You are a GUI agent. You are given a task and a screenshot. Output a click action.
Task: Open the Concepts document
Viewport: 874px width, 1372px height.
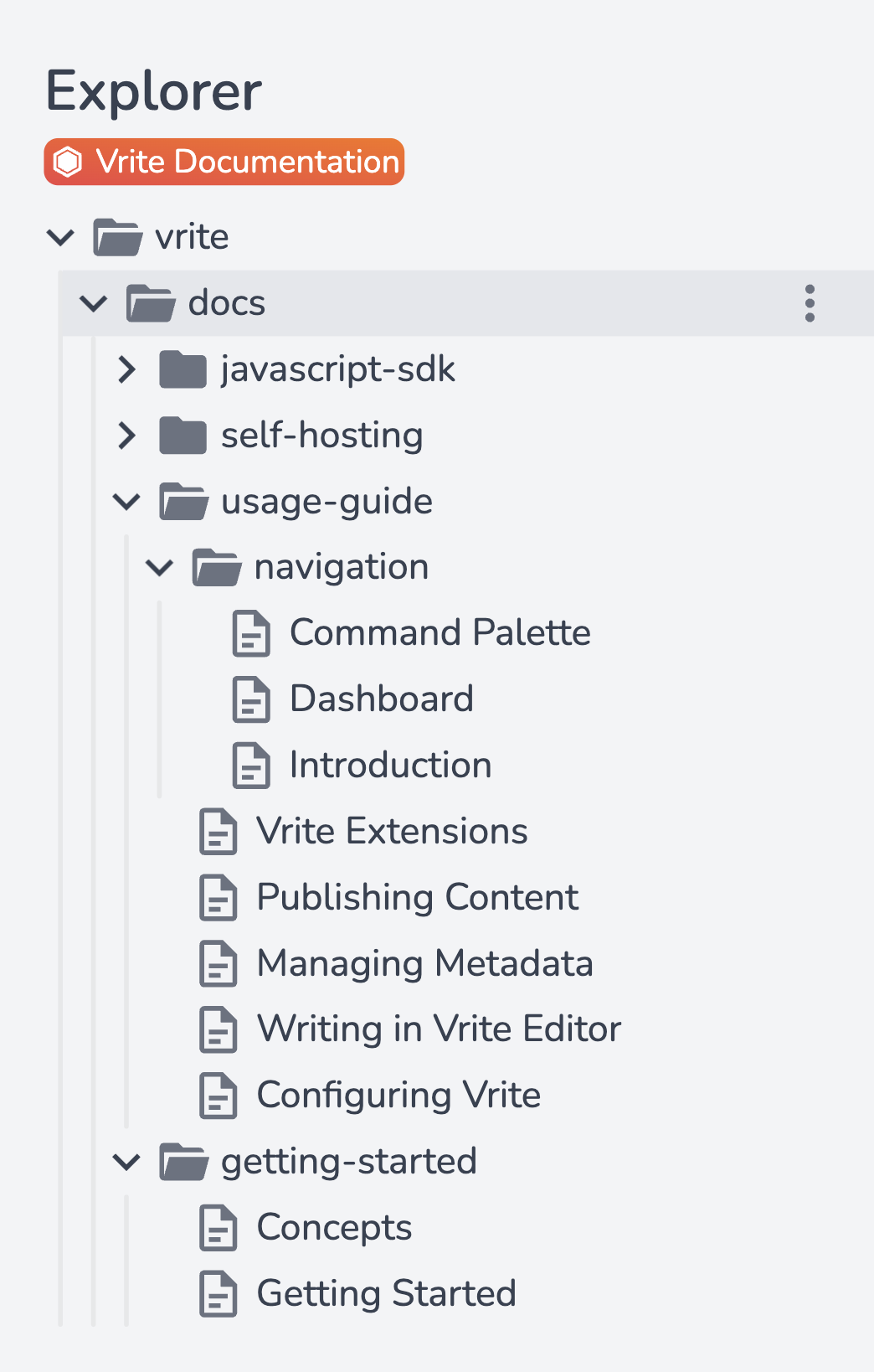pyautogui.click(x=333, y=1227)
